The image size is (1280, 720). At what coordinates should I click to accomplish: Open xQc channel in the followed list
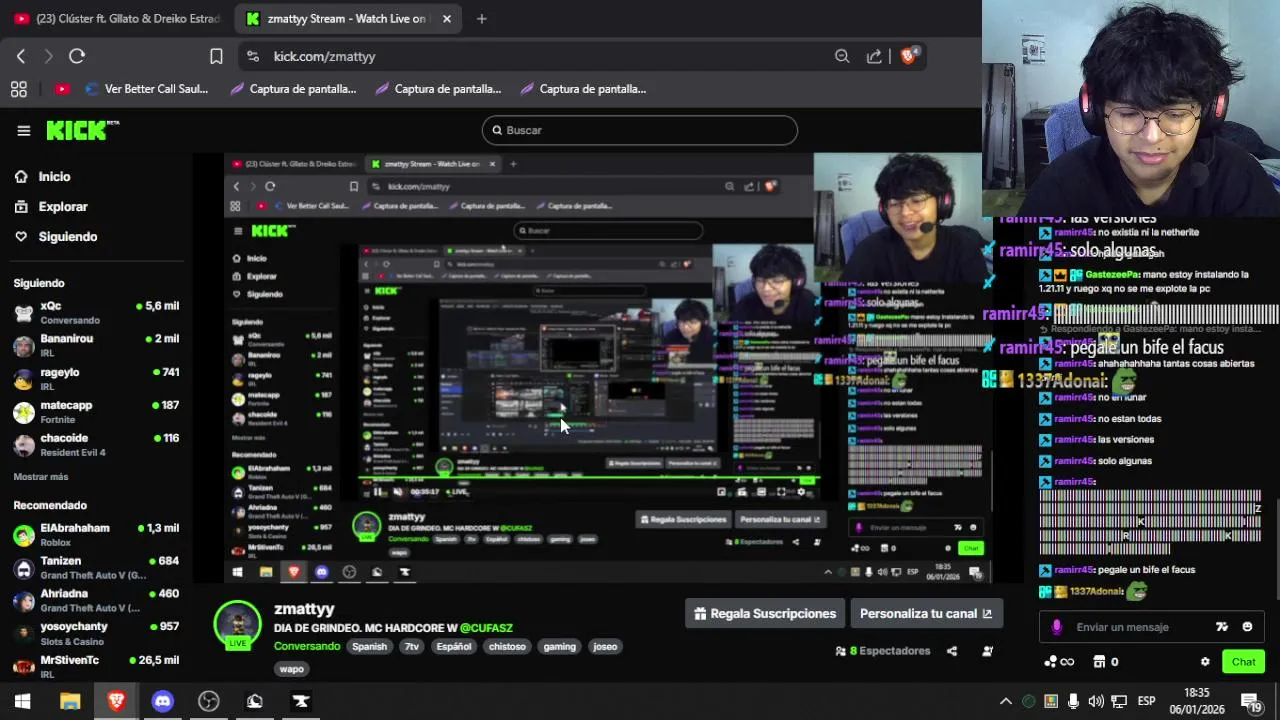click(x=96, y=312)
